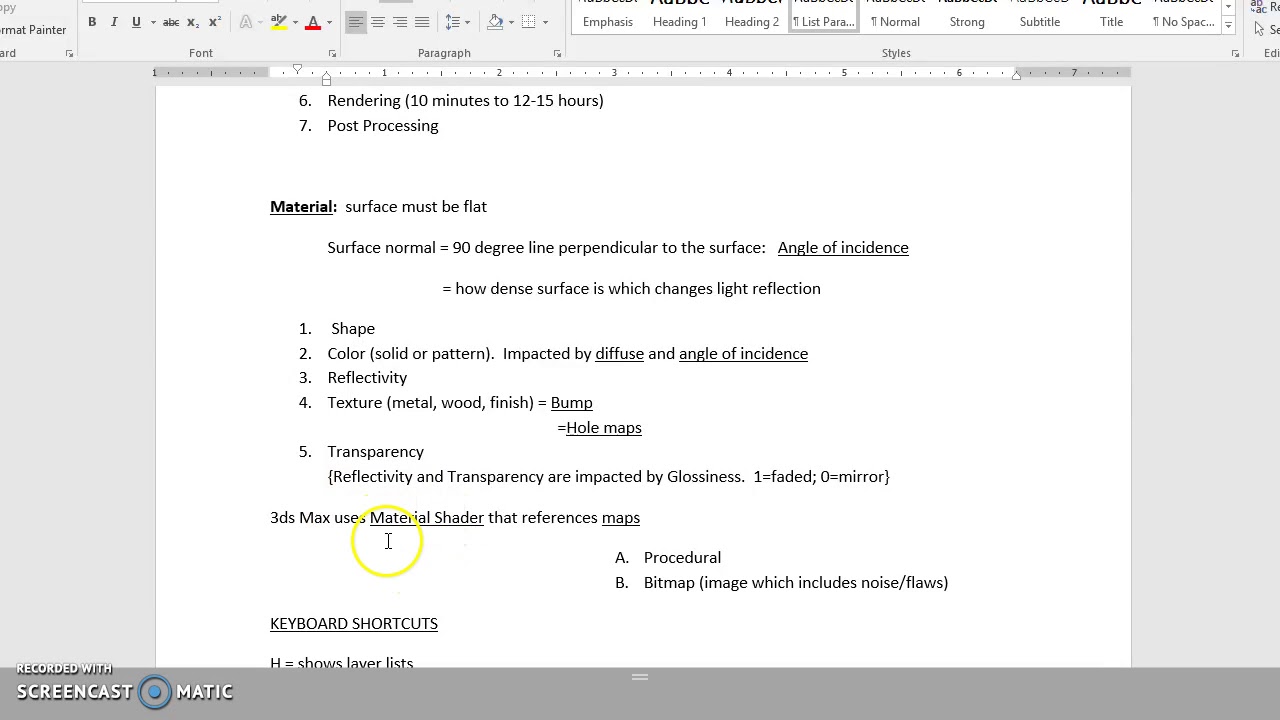Image resolution: width=1280 pixels, height=720 pixels.
Task: Apply the Heading 1 style
Action: tap(680, 16)
